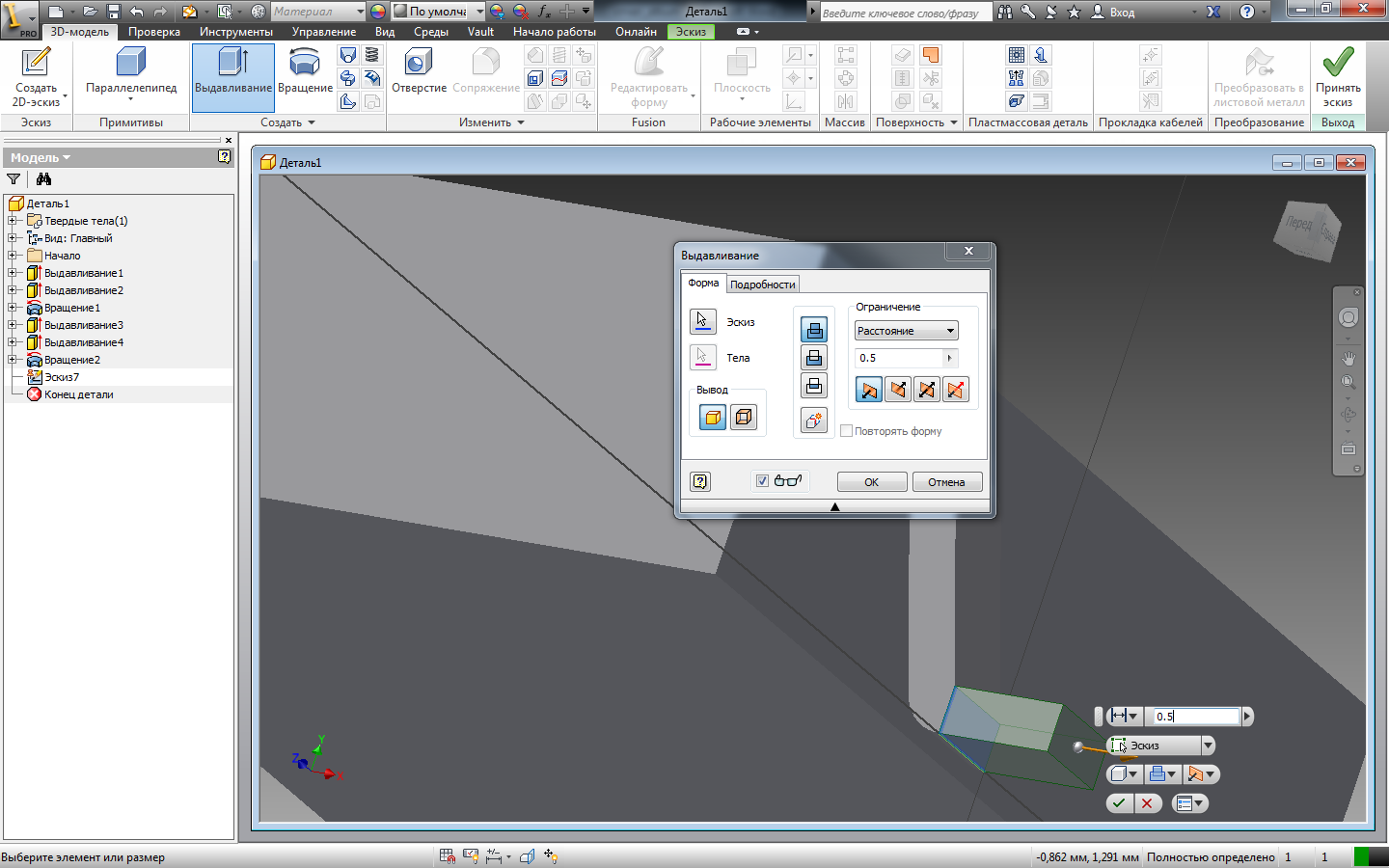The image size is (1389, 868).
Task: Click the help question mark in Extrude dialog
Action: pos(700,481)
